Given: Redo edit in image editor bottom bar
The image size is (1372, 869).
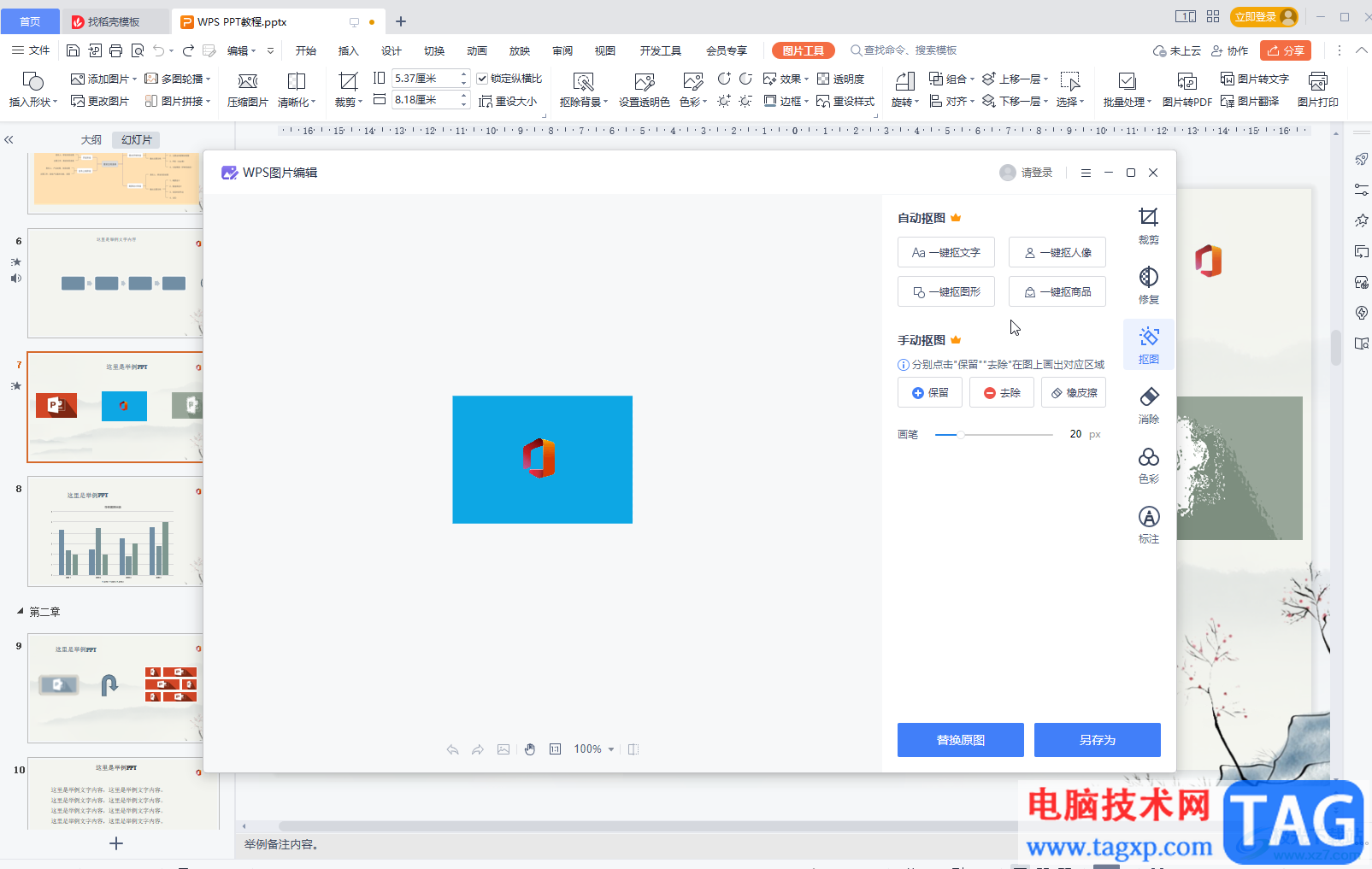Looking at the screenshot, I should [478, 749].
